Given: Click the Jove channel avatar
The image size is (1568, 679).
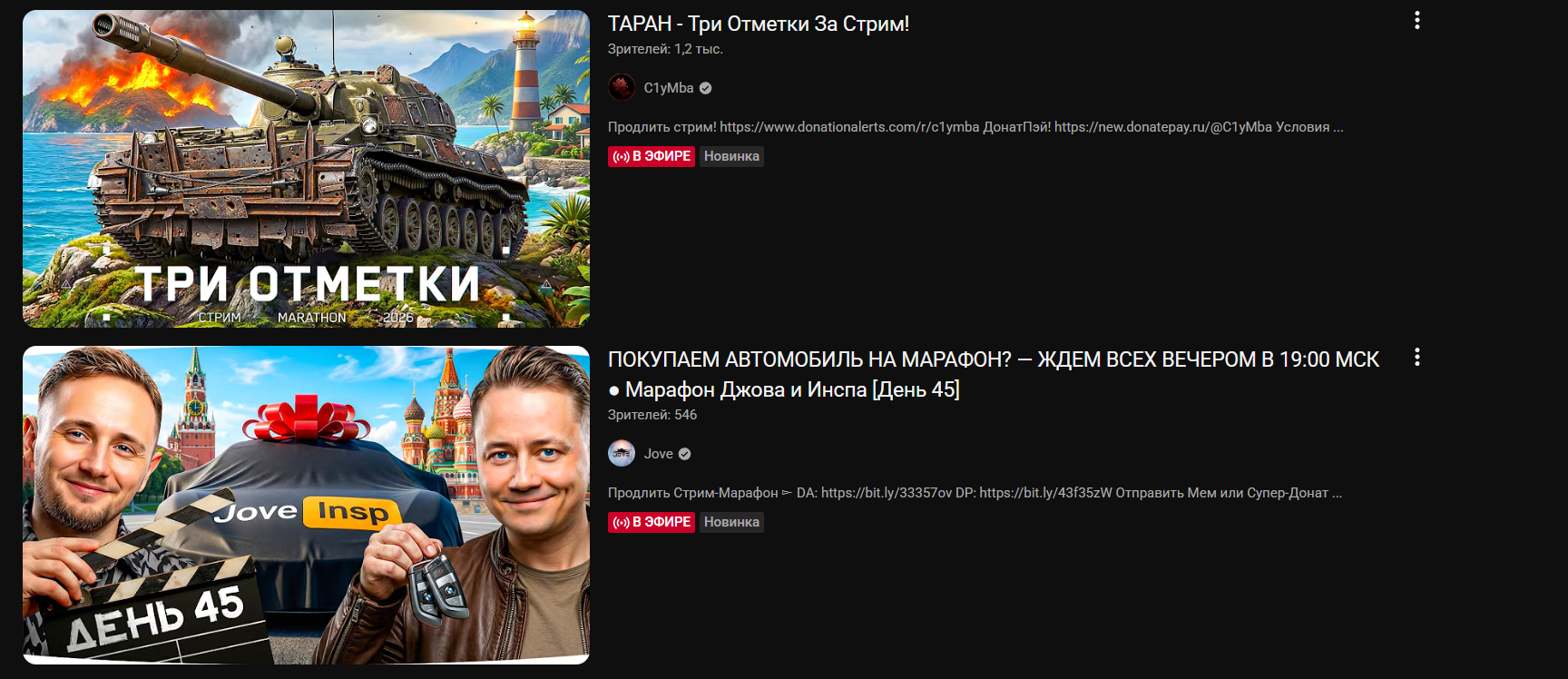Looking at the screenshot, I should [x=622, y=454].
